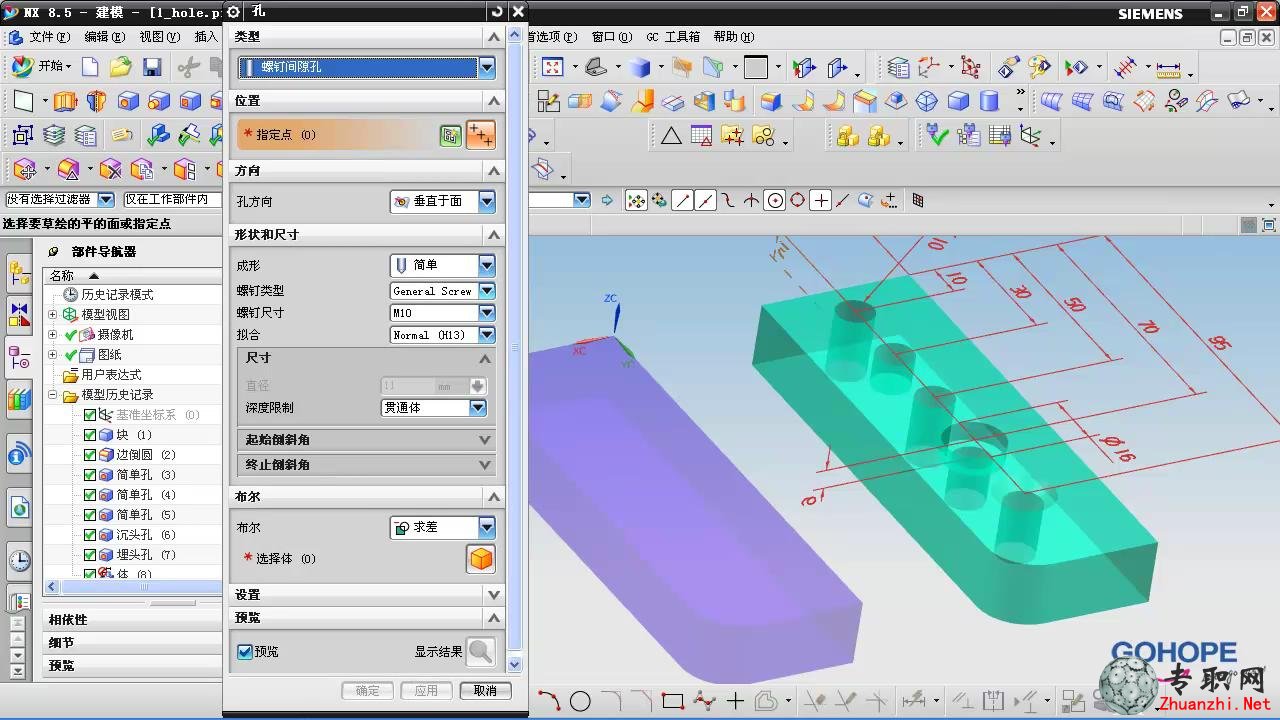Toggle checkbox for 边倒圆 (2) feature
The width and height of the screenshot is (1280, 720).
pyautogui.click(x=90, y=455)
